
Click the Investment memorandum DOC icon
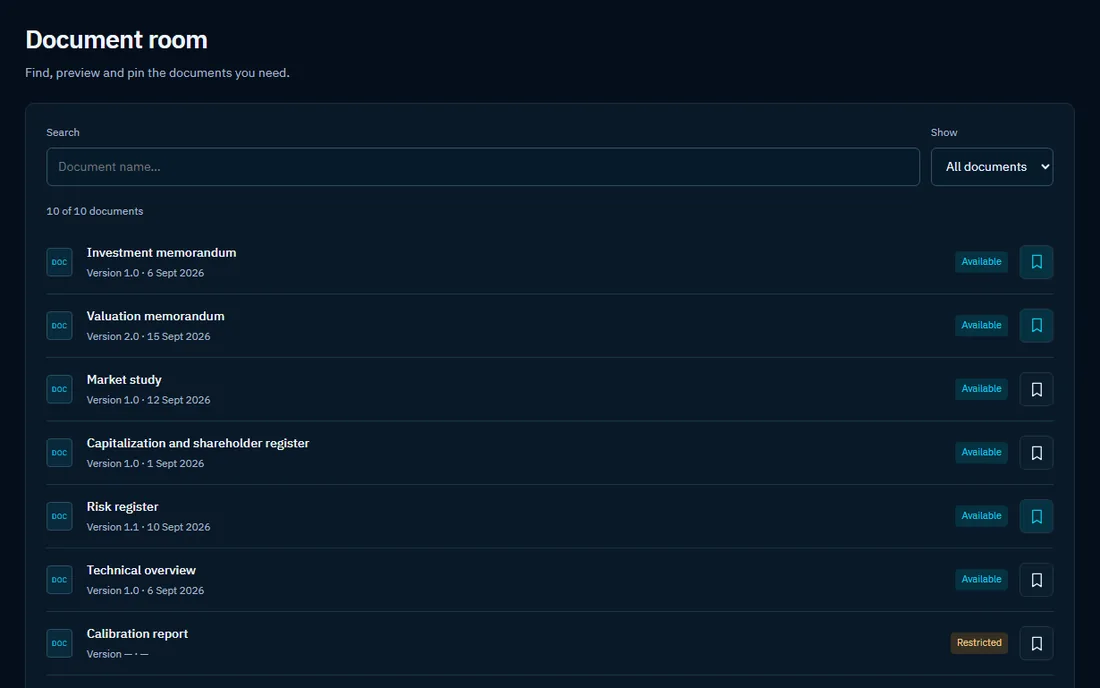coord(60,262)
